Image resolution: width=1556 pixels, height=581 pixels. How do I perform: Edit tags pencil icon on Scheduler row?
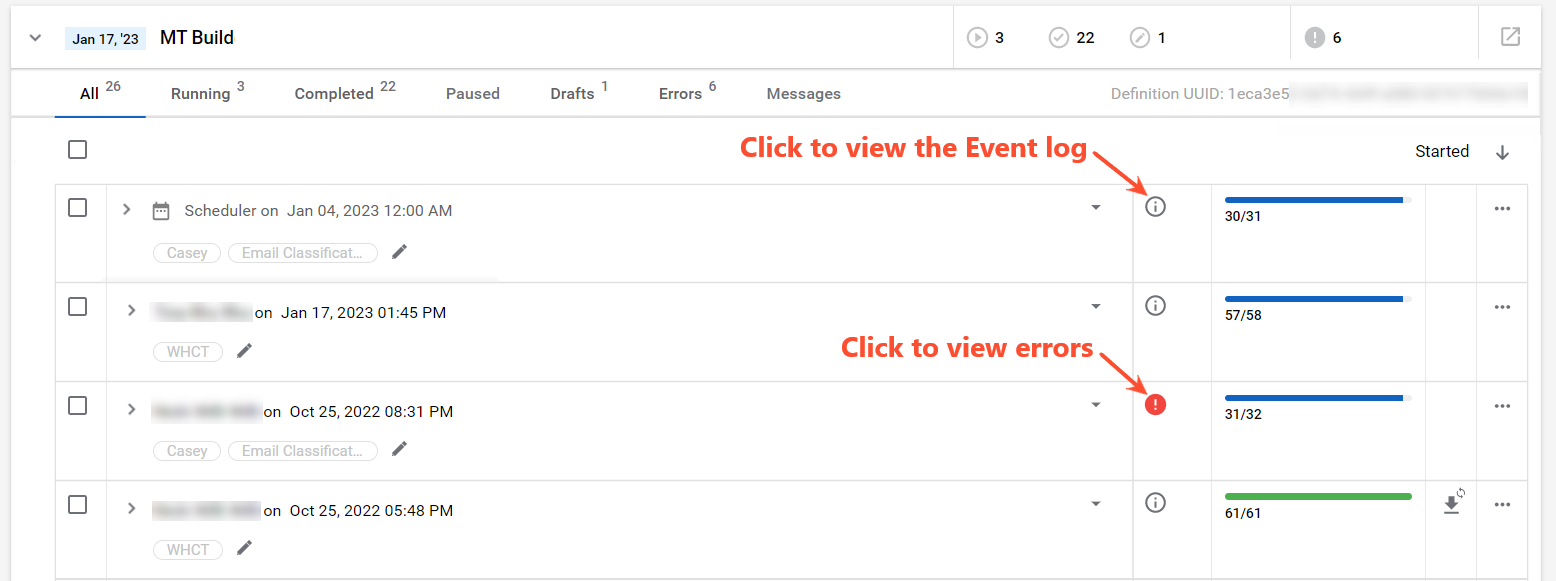(400, 252)
